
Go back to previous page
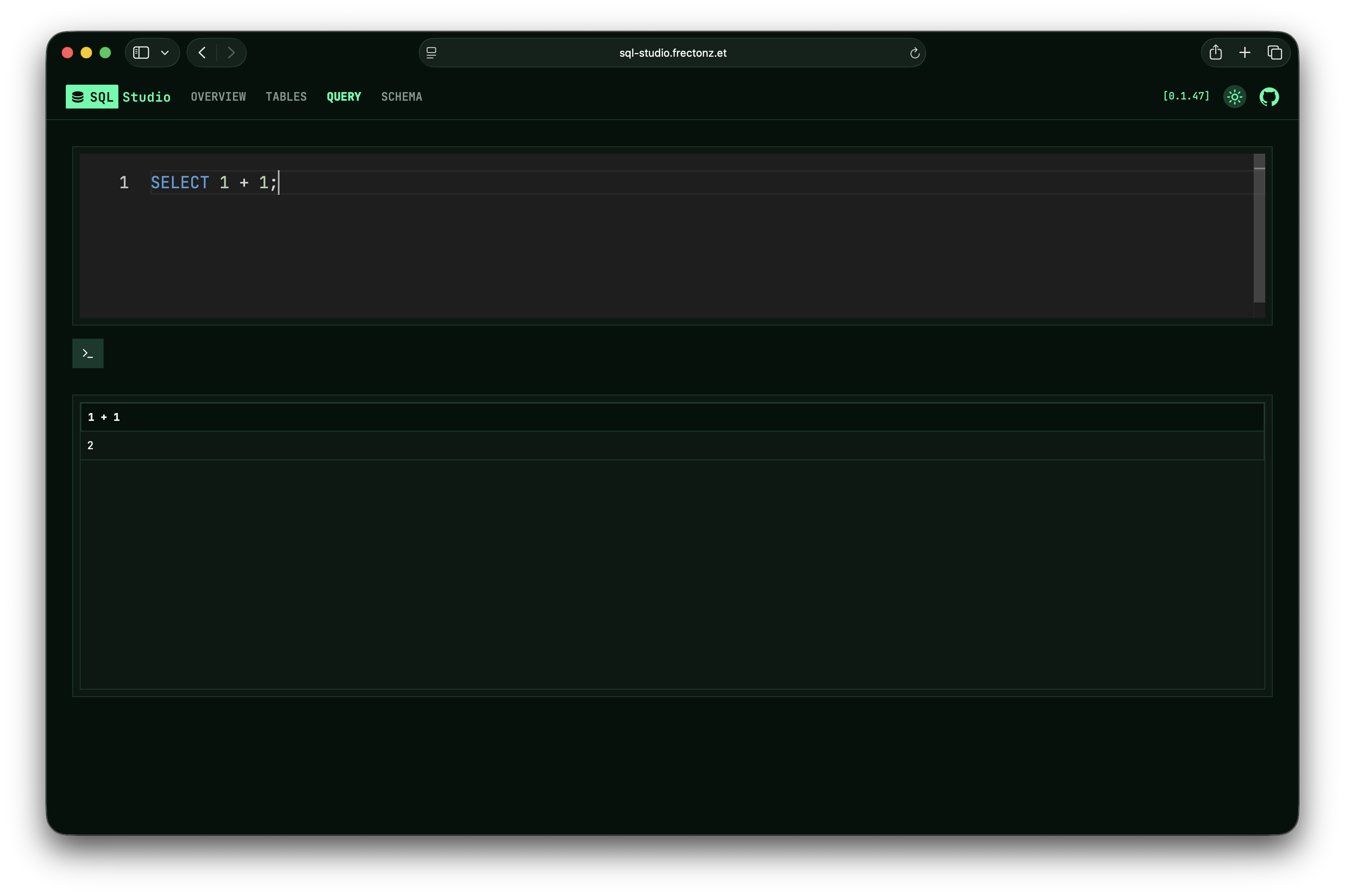point(202,53)
